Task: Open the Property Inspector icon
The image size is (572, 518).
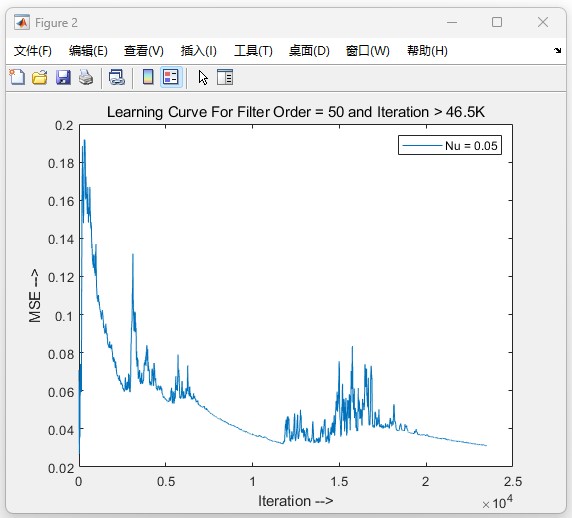Action: pyautogui.click(x=225, y=77)
